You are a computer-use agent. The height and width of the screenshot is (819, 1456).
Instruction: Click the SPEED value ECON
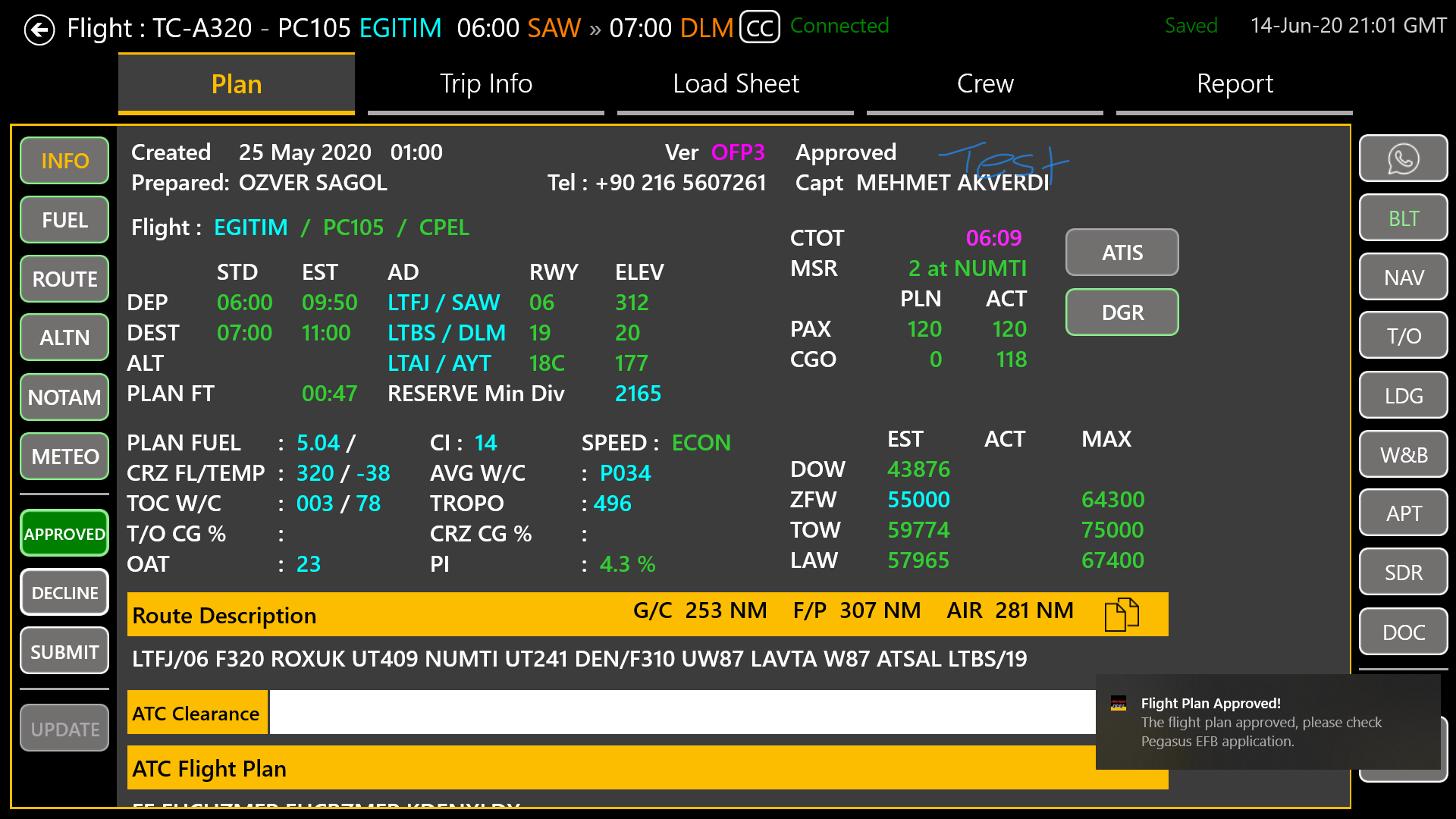coord(701,443)
